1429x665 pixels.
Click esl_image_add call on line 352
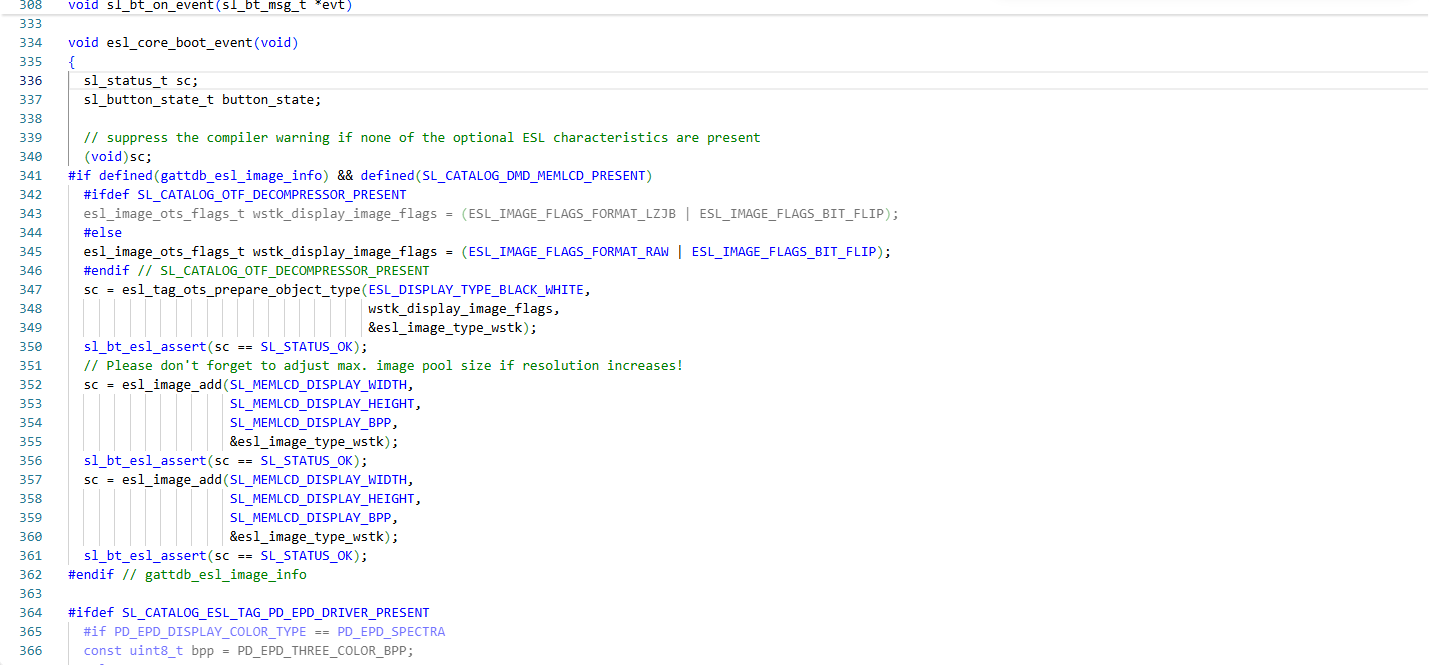tap(172, 385)
